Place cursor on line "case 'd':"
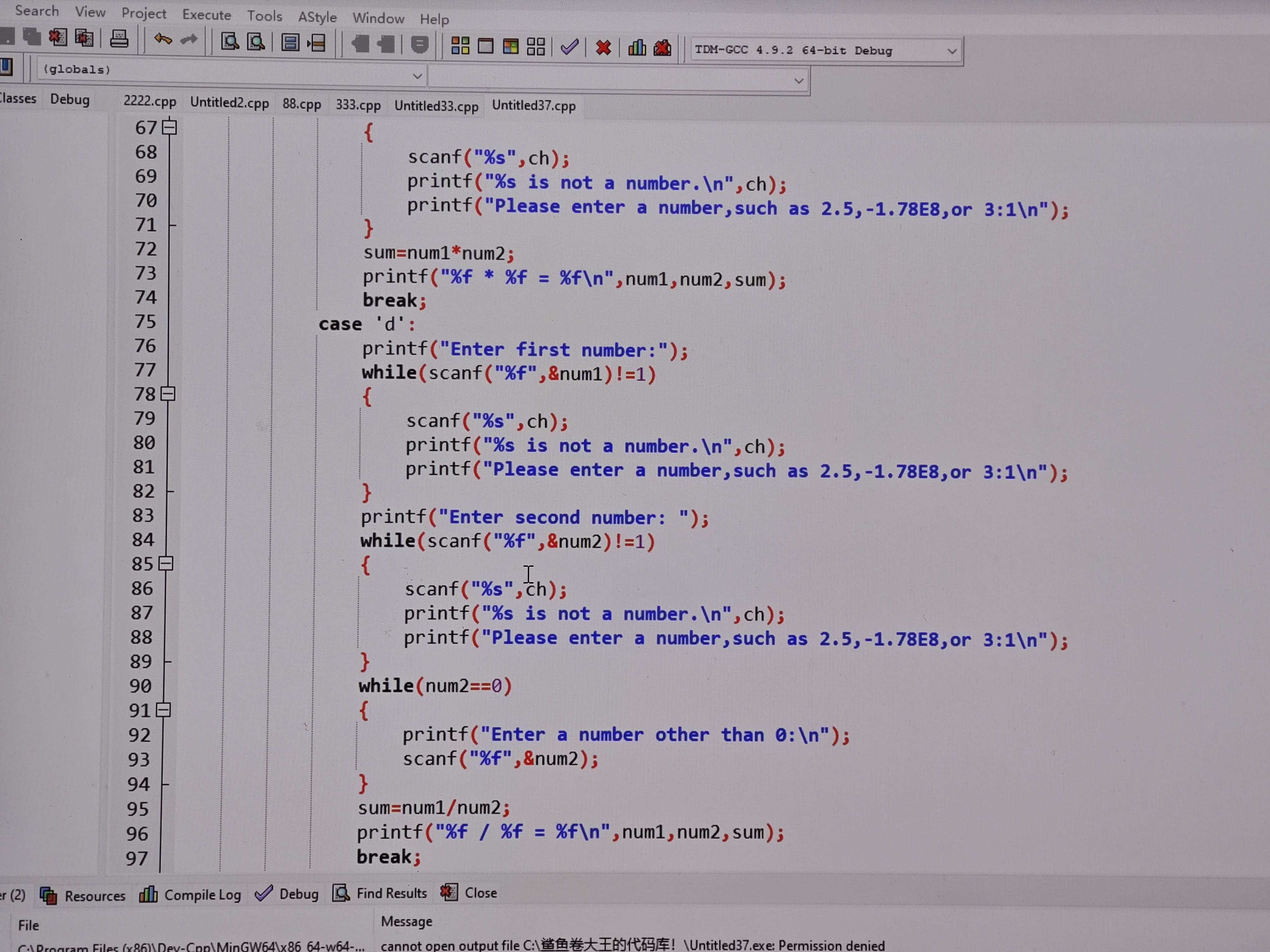Image resolution: width=1270 pixels, height=952 pixels. pos(367,324)
